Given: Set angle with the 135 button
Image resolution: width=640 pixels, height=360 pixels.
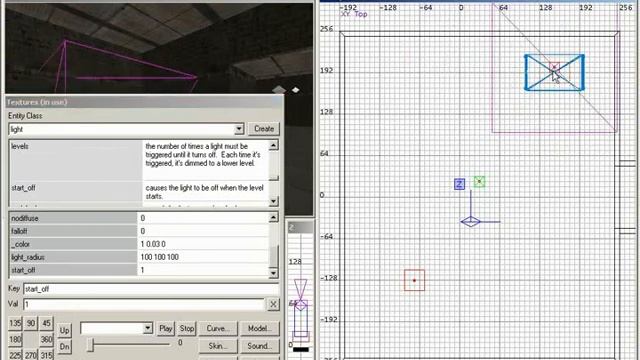Looking at the screenshot, I should point(15,324).
